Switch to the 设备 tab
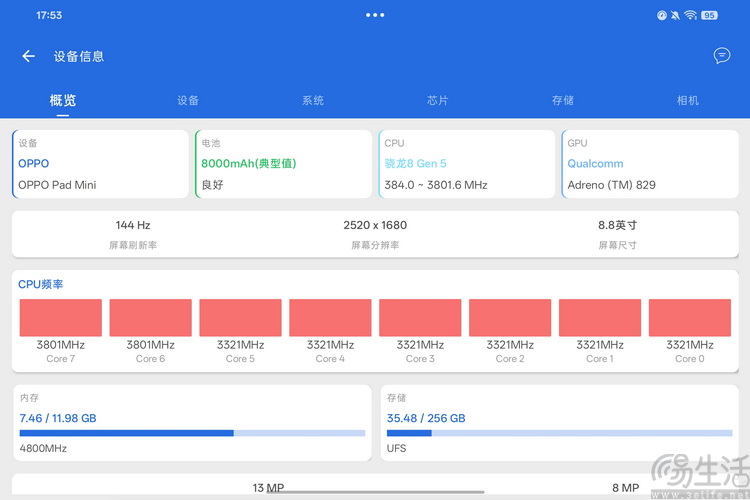 point(188,101)
